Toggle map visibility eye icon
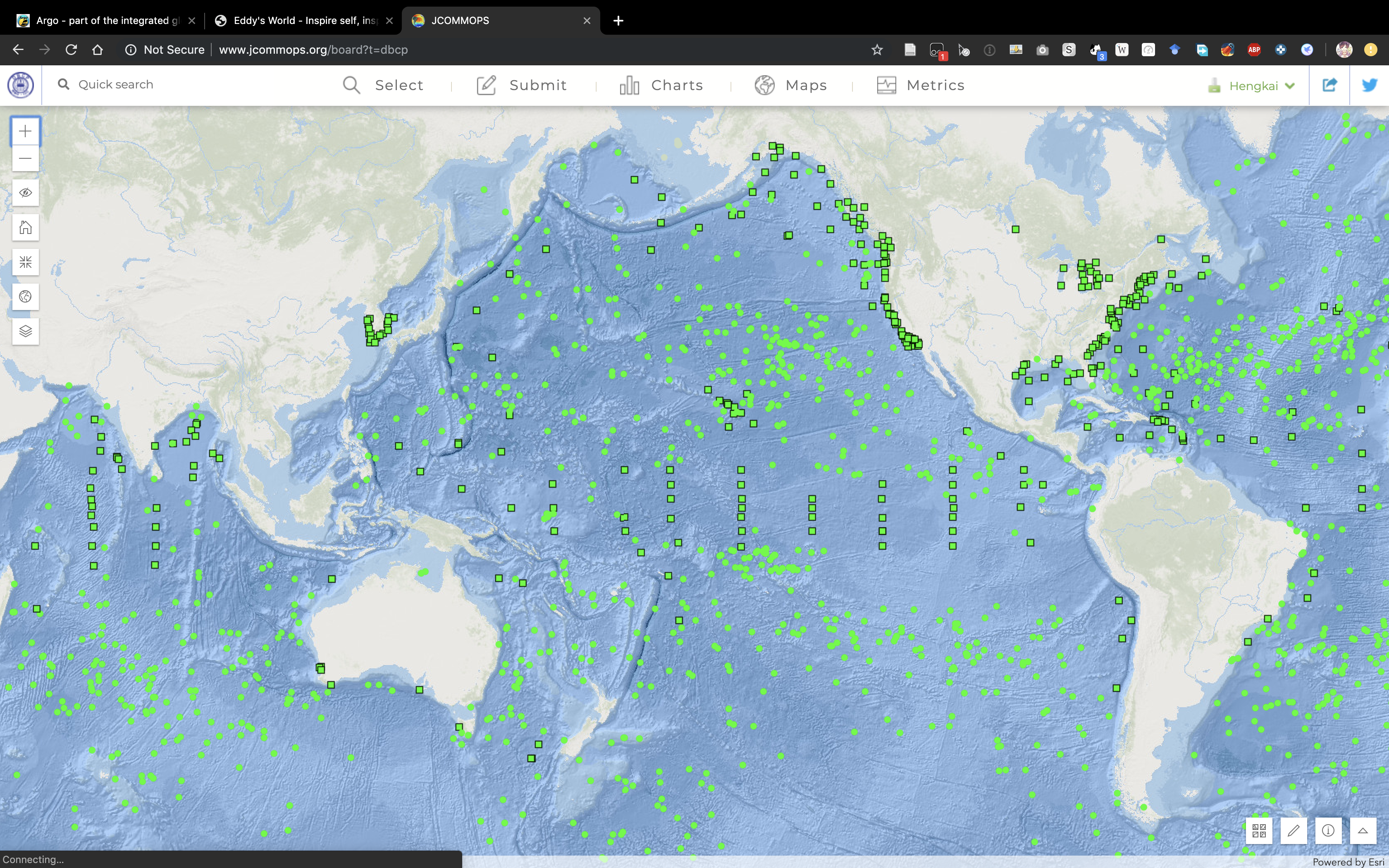The height and width of the screenshot is (868, 1389). pyautogui.click(x=25, y=193)
